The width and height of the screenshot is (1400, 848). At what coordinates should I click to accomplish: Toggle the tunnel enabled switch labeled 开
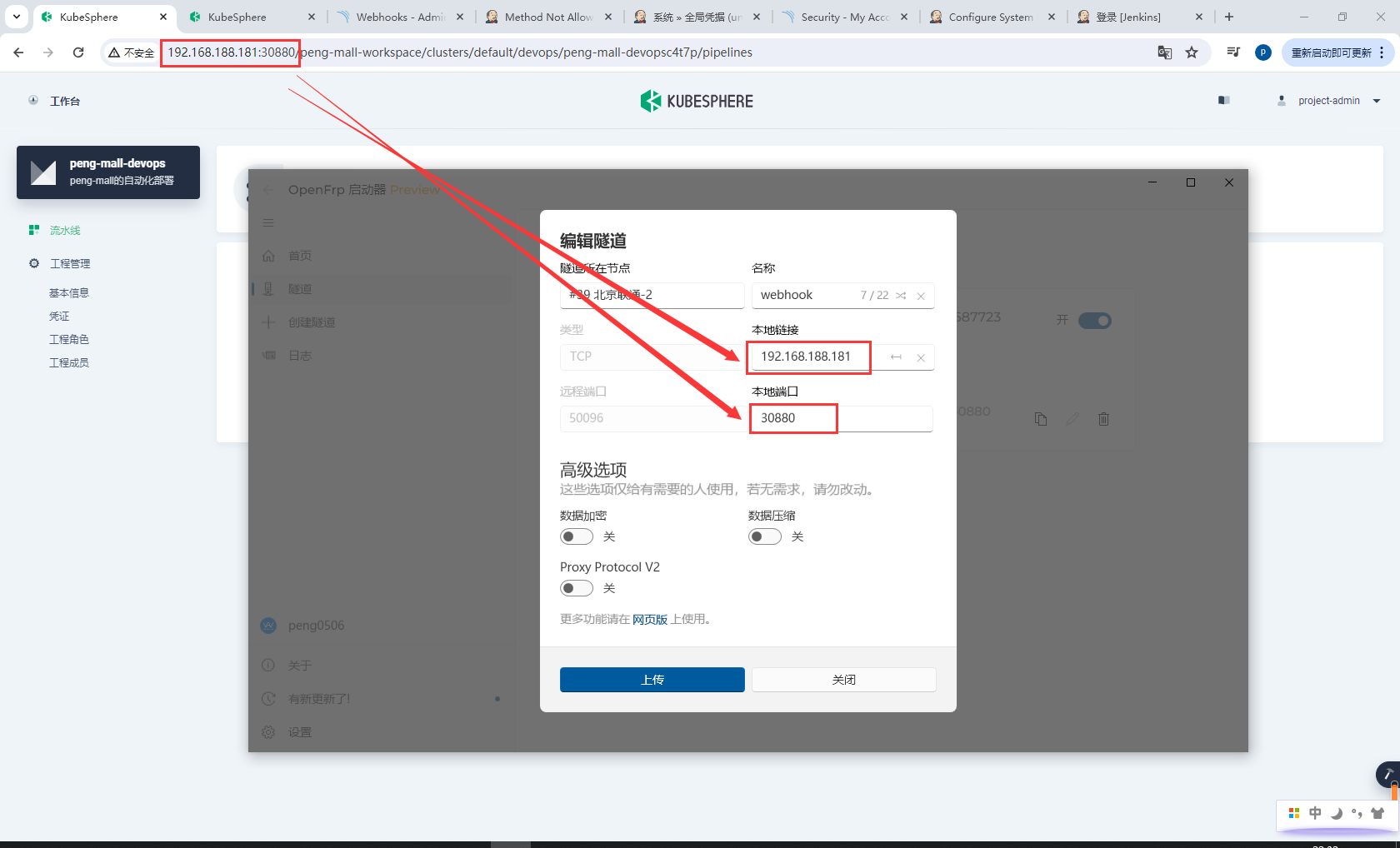click(1095, 321)
